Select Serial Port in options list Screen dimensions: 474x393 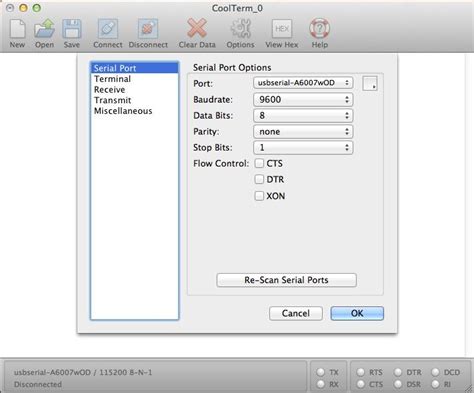click(x=135, y=68)
